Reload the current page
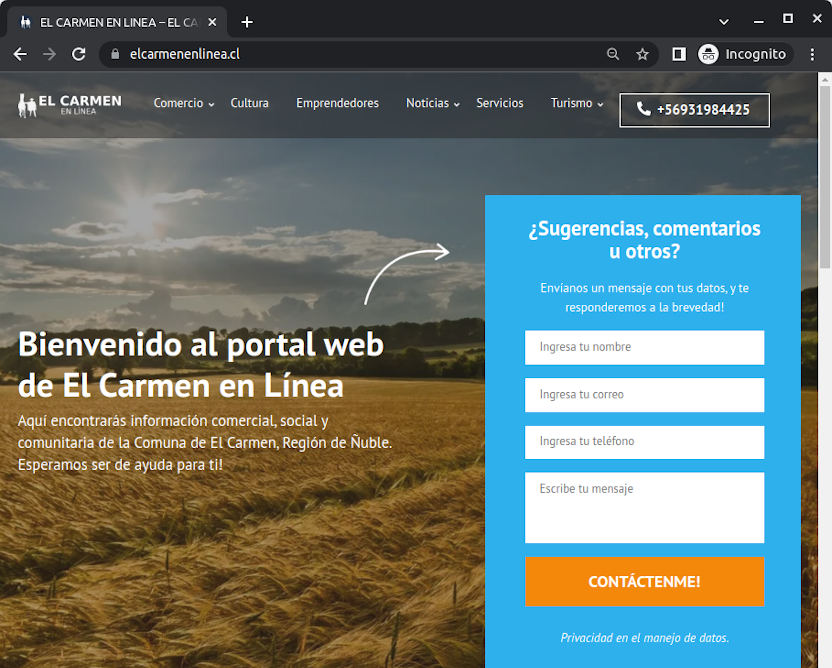This screenshot has width=832, height=668. pos(79,54)
